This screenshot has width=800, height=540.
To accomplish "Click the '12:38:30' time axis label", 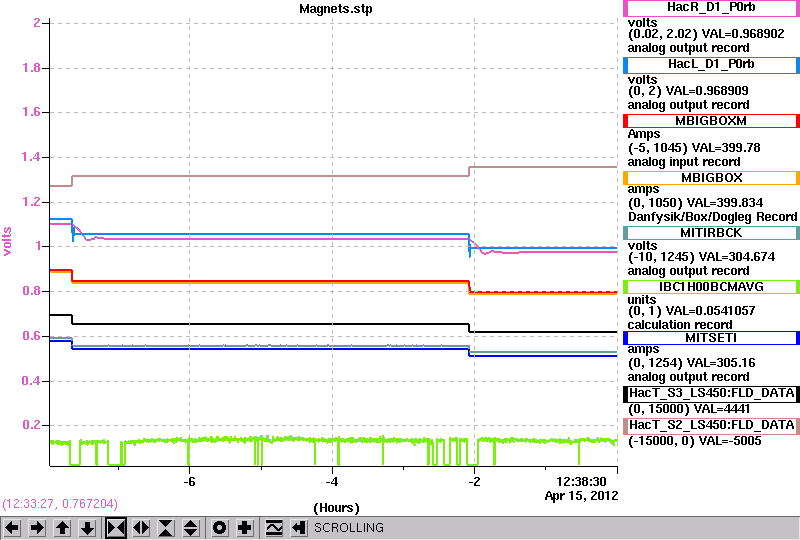I will click(581, 482).
